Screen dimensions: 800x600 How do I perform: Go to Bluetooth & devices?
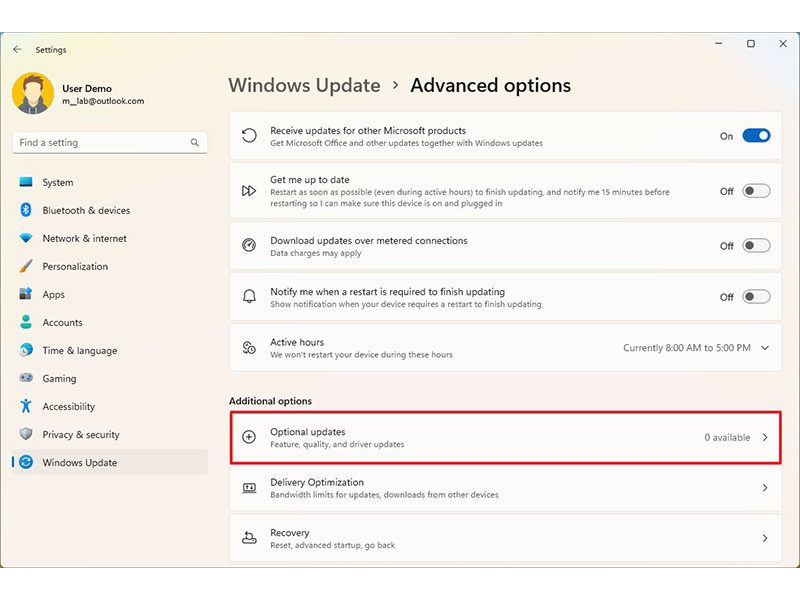click(110, 210)
